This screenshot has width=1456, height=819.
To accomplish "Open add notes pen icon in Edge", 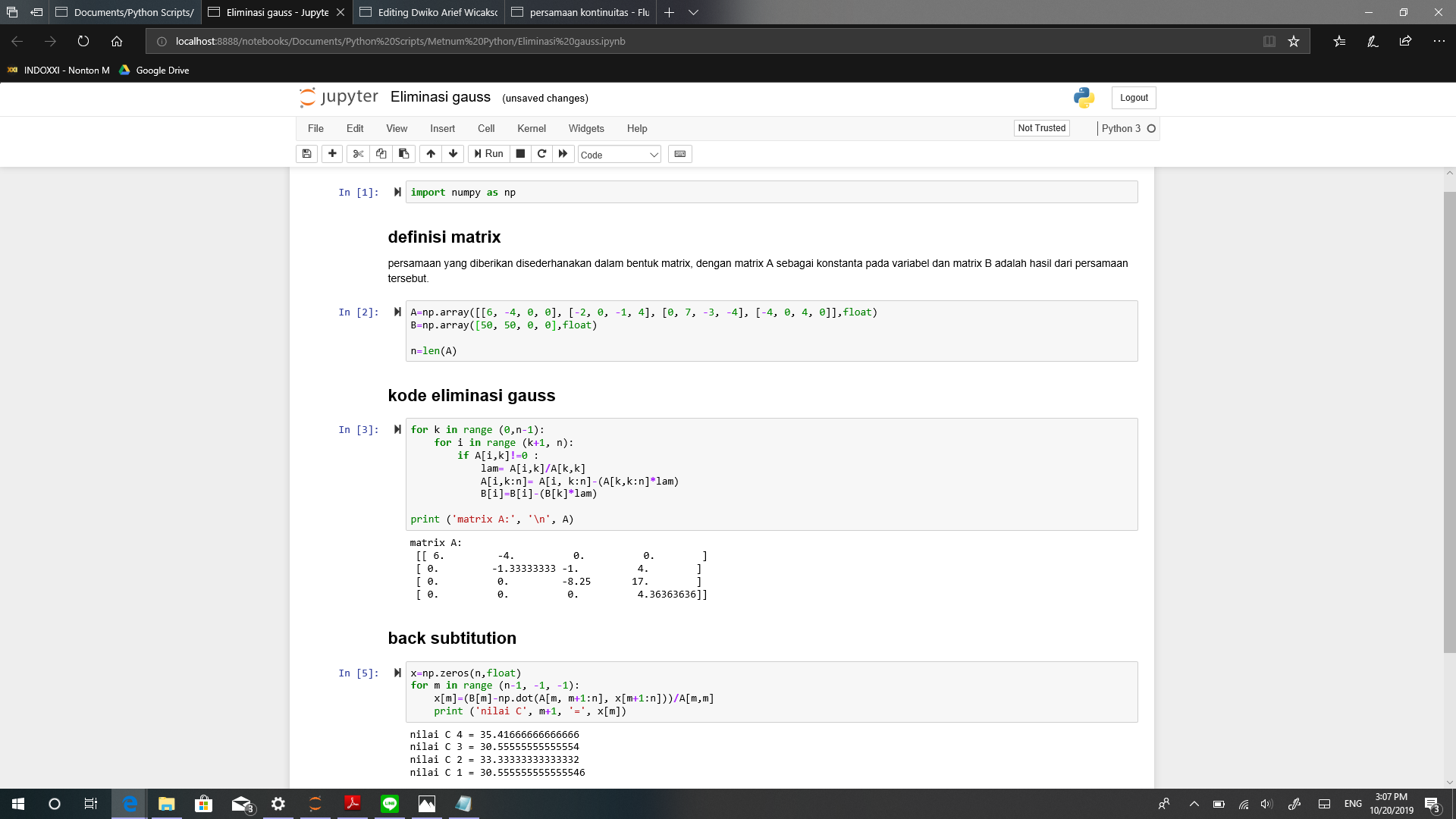I will [x=1373, y=41].
